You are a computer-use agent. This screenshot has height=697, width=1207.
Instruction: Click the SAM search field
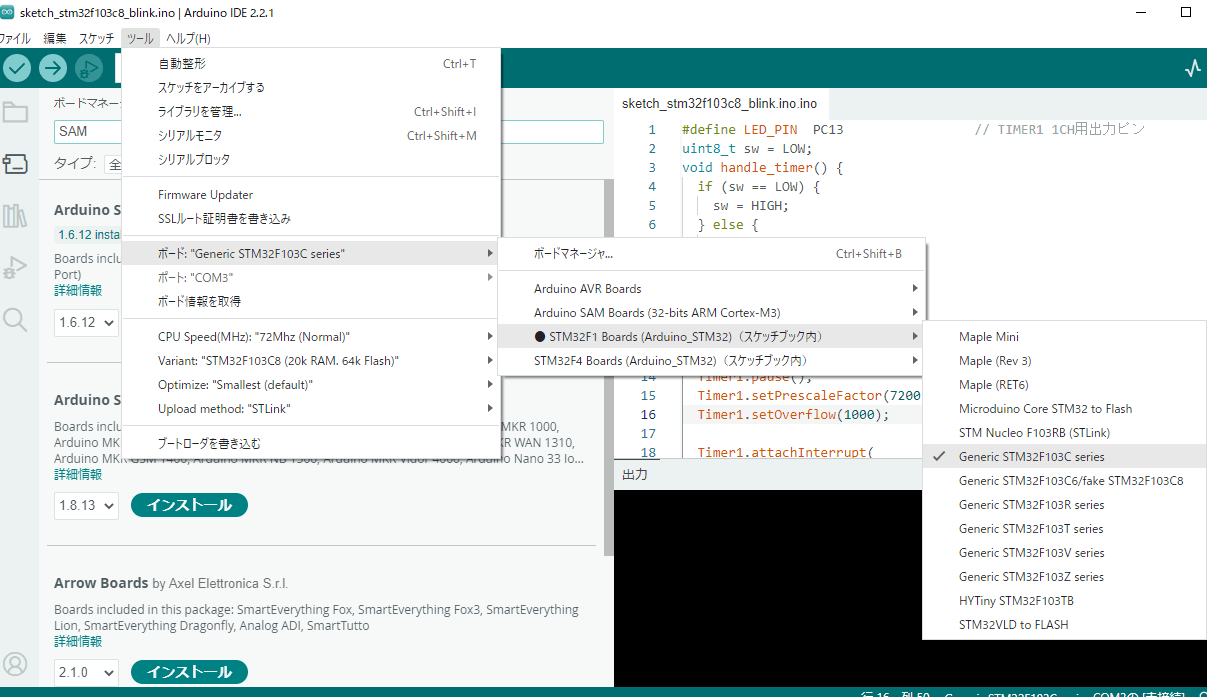328,131
